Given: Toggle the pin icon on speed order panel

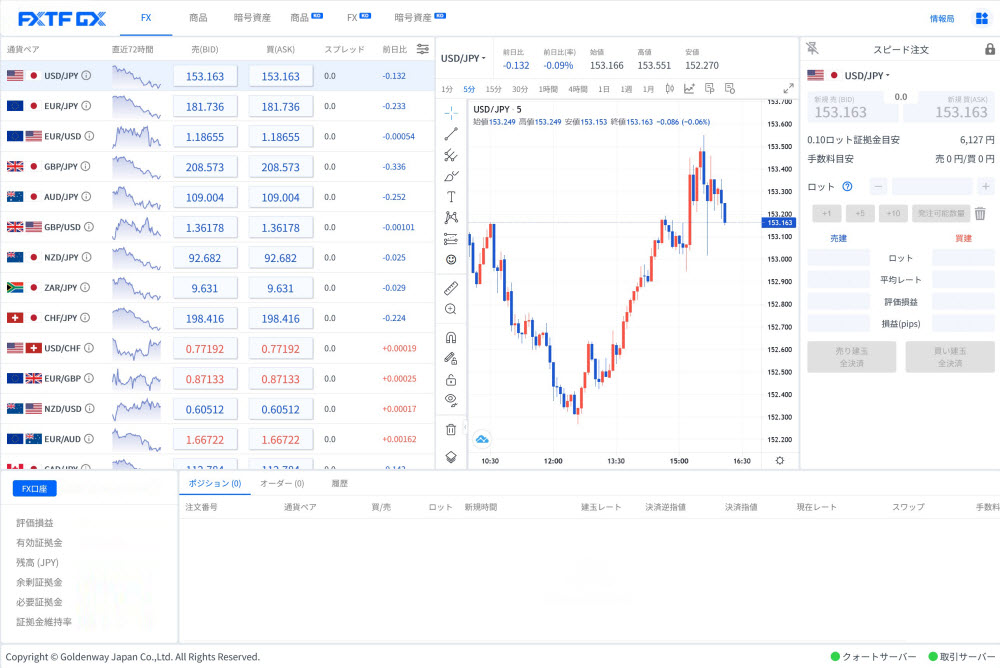Looking at the screenshot, I should point(811,49).
